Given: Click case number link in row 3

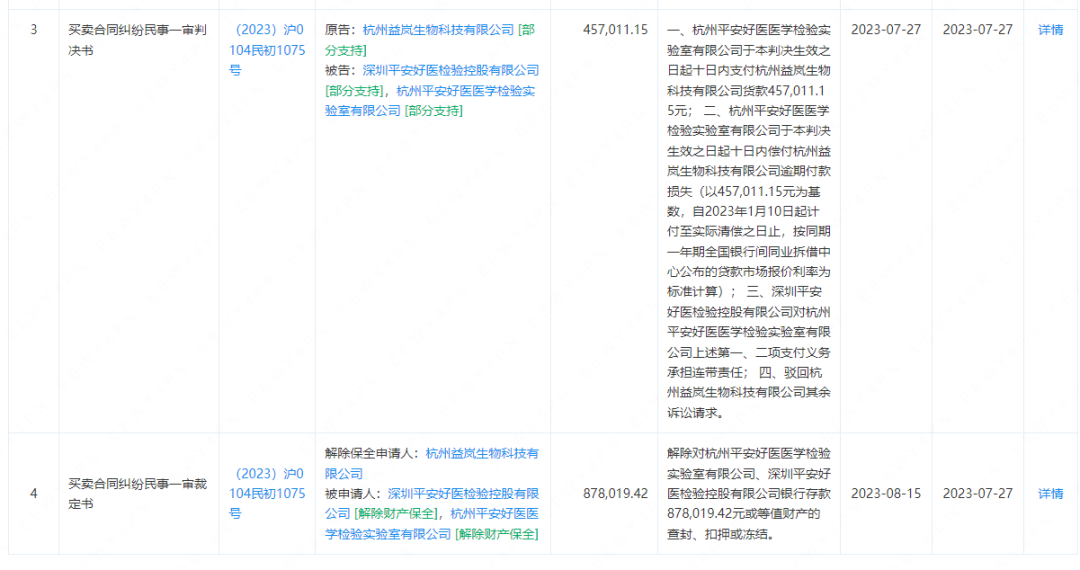Looking at the screenshot, I should pyautogui.click(x=268, y=50).
